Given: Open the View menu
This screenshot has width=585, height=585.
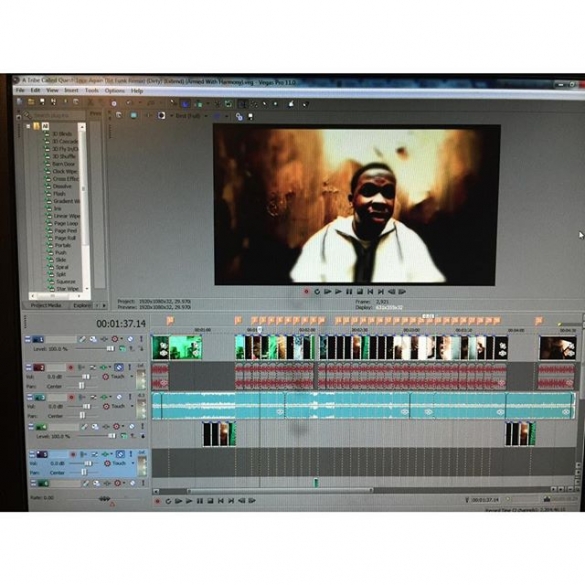Looking at the screenshot, I should tap(52, 90).
